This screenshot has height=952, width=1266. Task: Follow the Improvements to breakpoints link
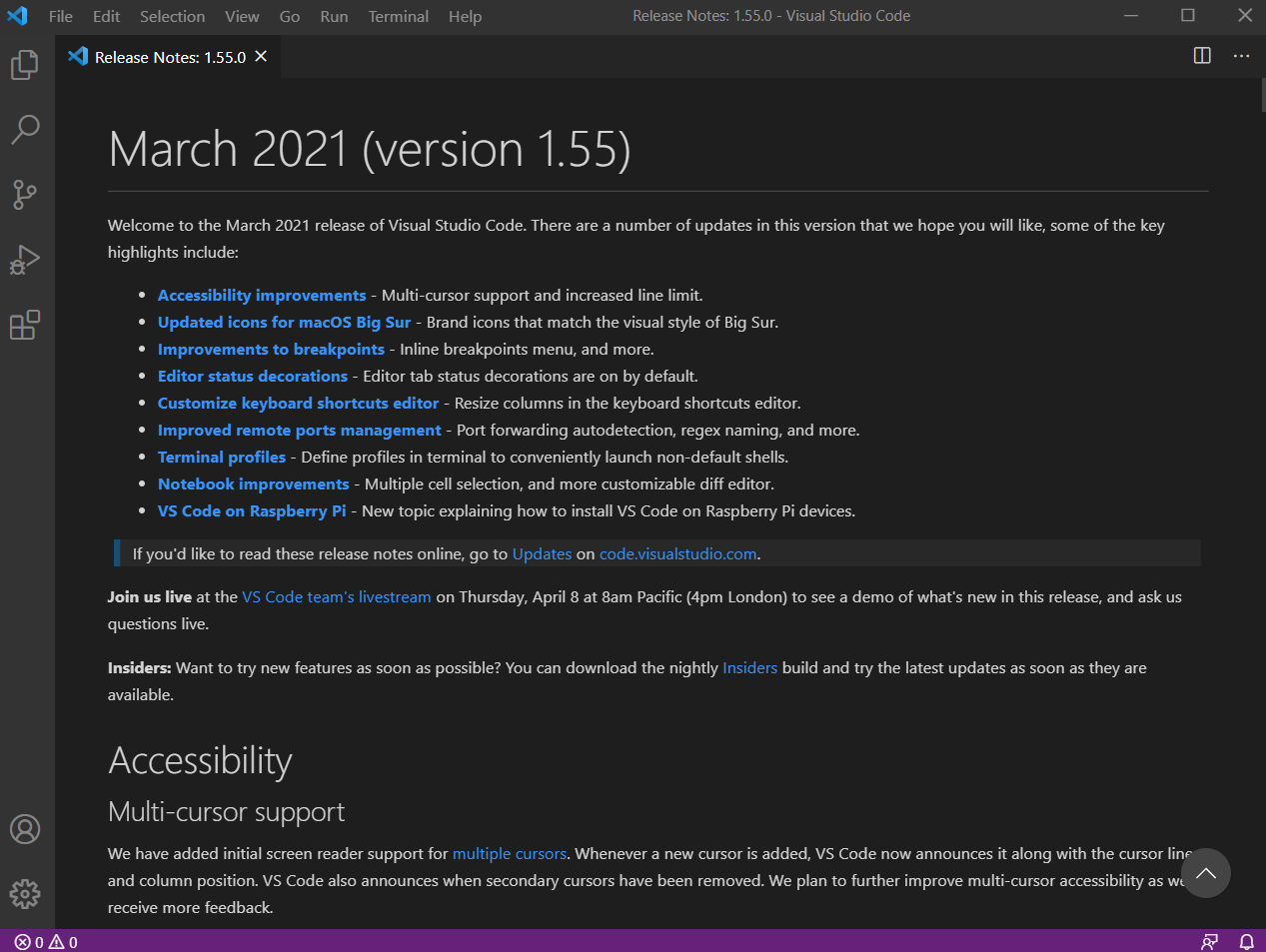[271, 350]
